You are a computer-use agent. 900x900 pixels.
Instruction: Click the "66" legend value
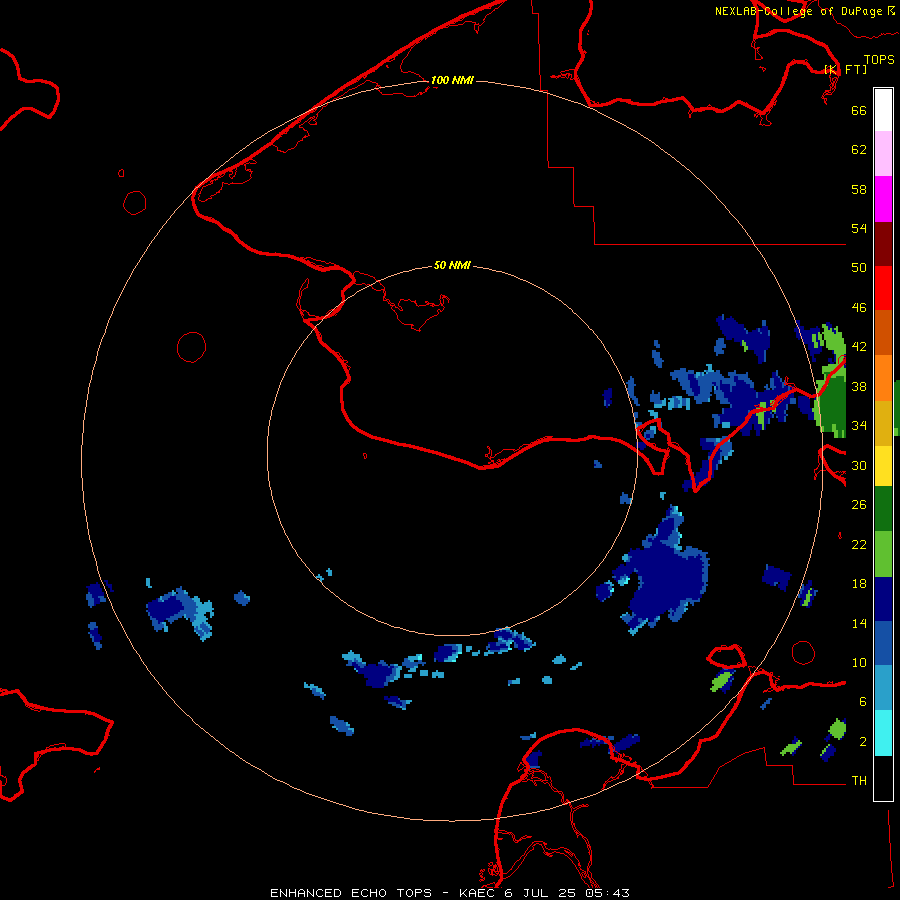tap(859, 110)
